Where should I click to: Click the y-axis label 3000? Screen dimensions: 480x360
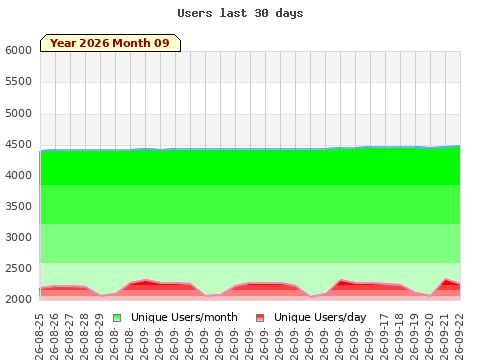coord(18,237)
